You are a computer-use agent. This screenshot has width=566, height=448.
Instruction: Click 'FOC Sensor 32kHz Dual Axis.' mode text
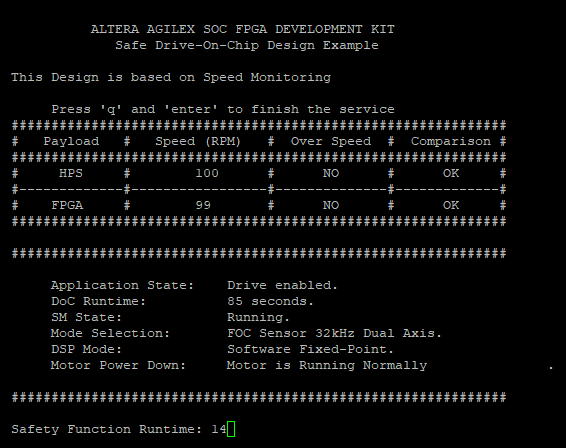coord(335,333)
